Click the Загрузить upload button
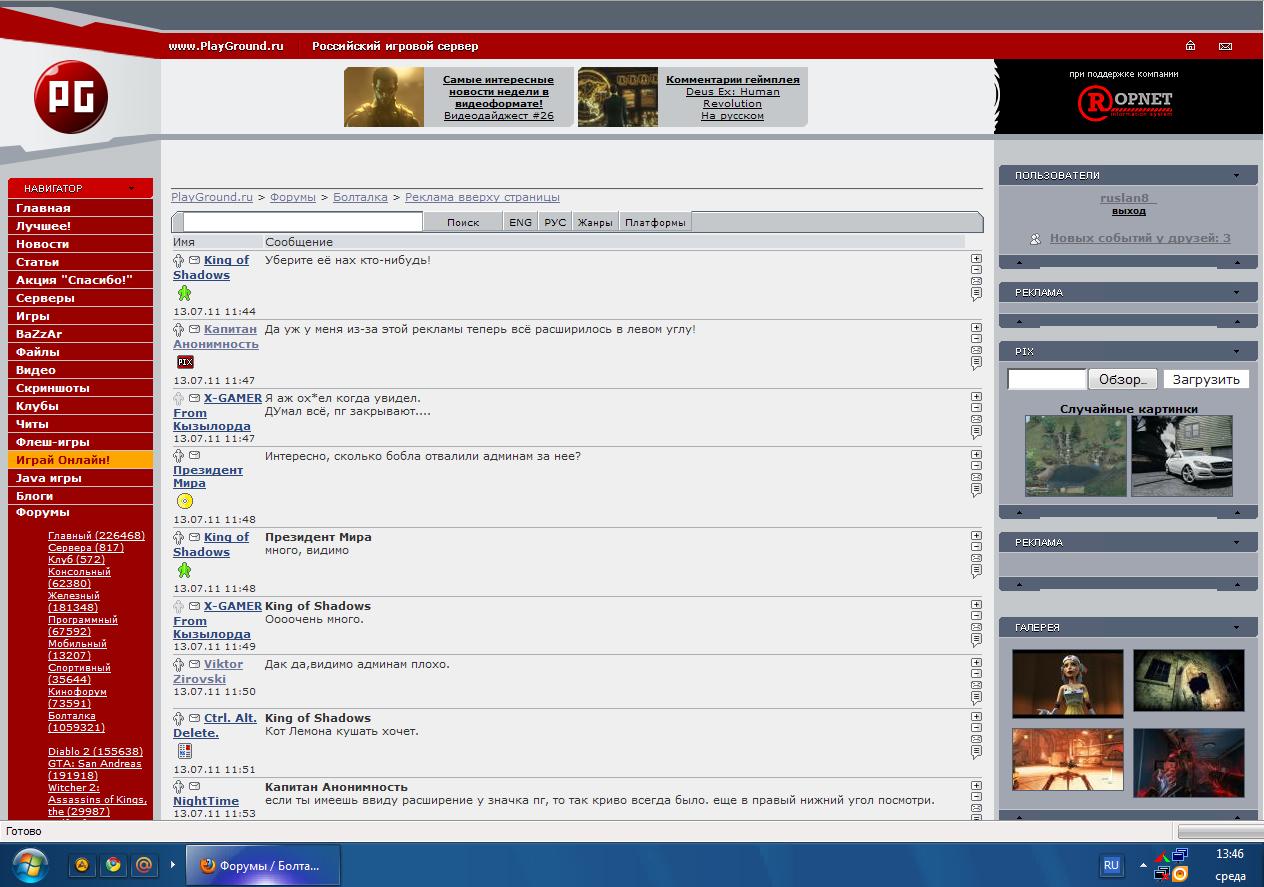 (1205, 379)
